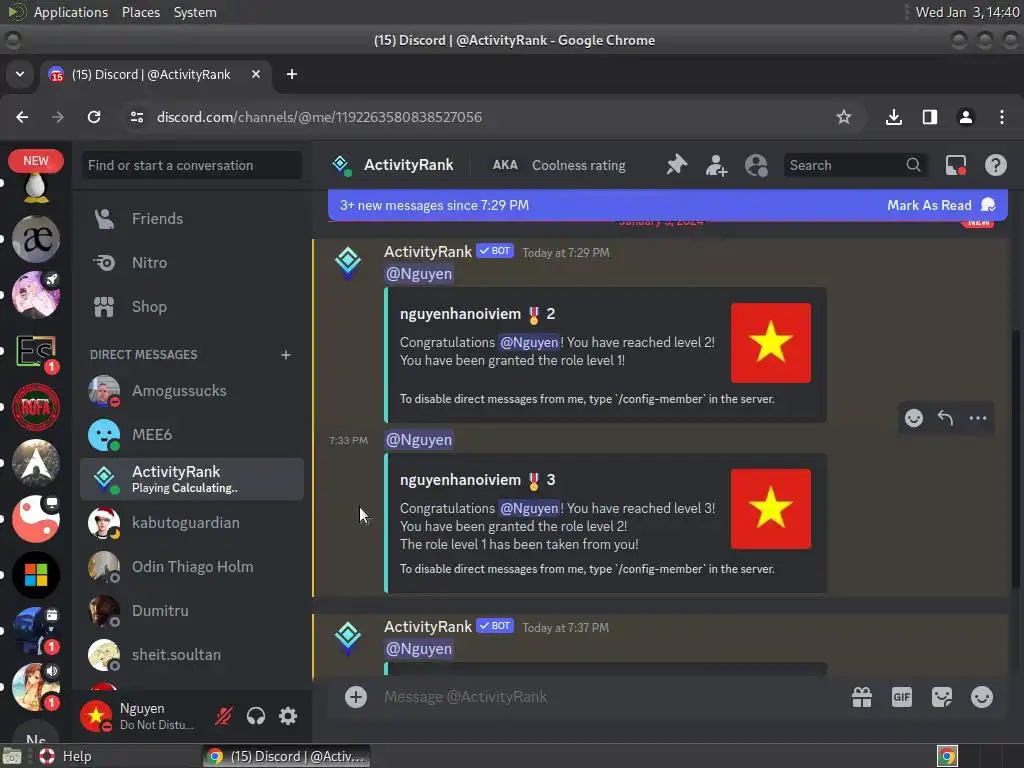The image size is (1024, 768).
Task: Open Chrome downloads icon
Action: [894, 117]
